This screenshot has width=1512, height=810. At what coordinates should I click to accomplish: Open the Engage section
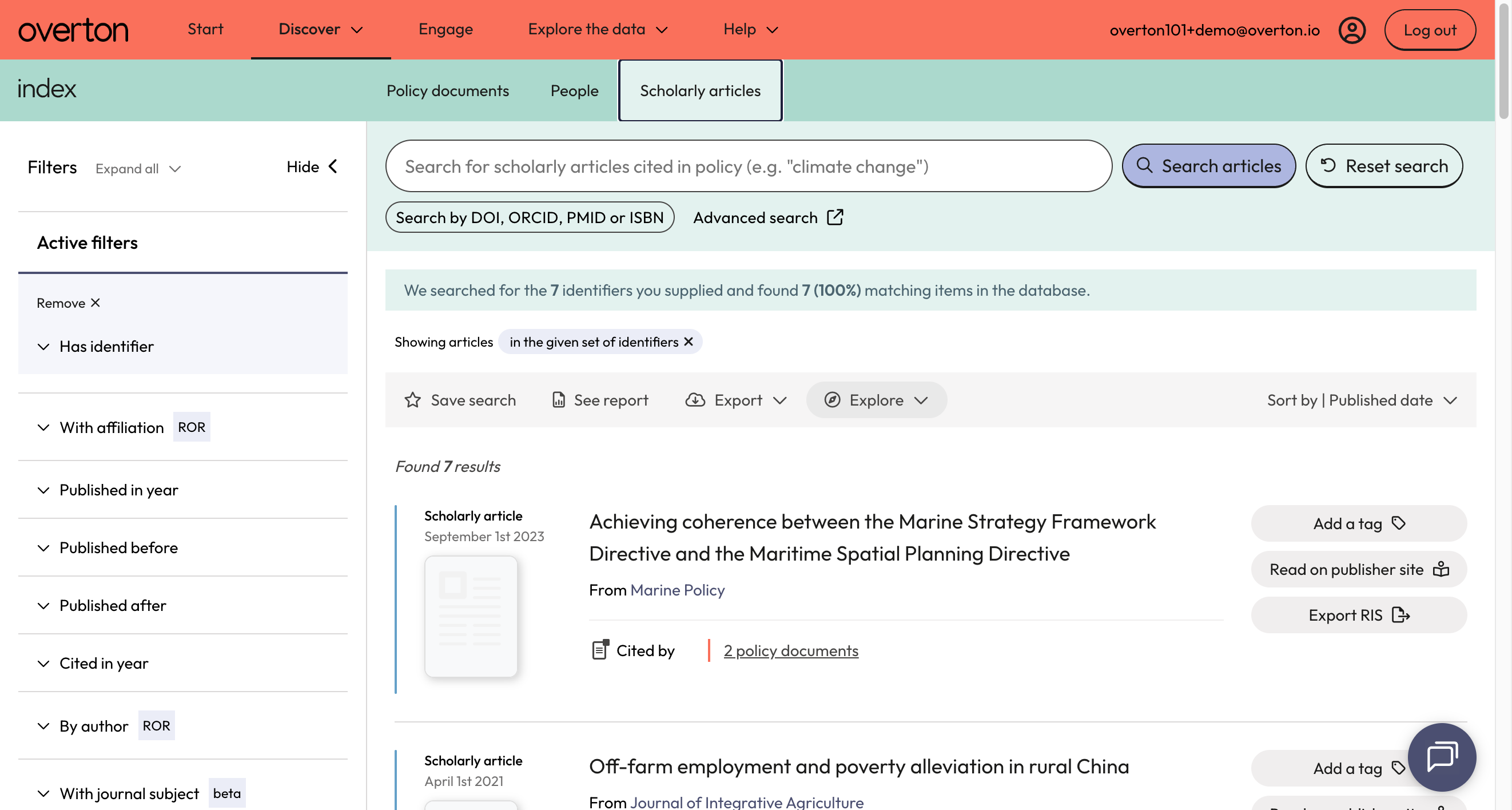pyautogui.click(x=445, y=29)
